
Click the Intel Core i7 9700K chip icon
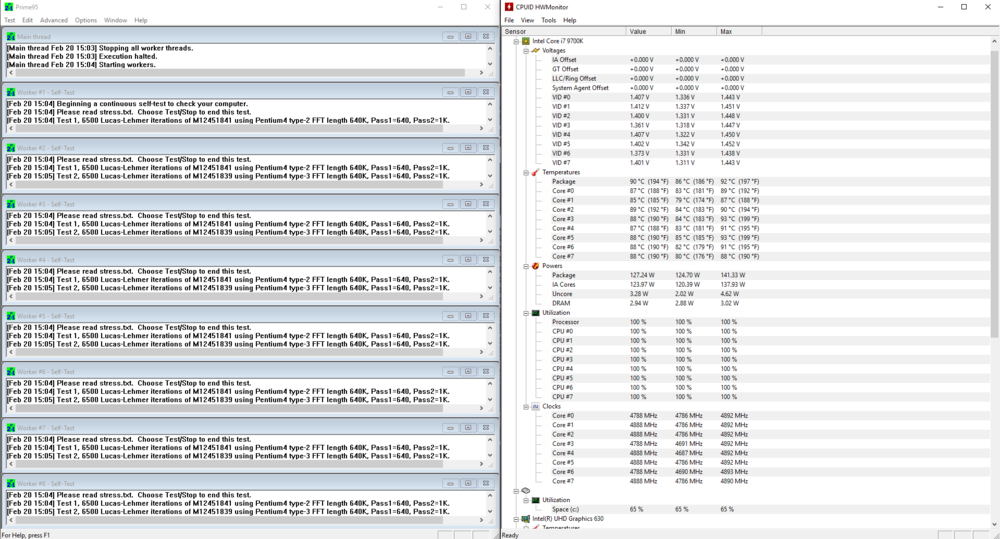(526, 41)
